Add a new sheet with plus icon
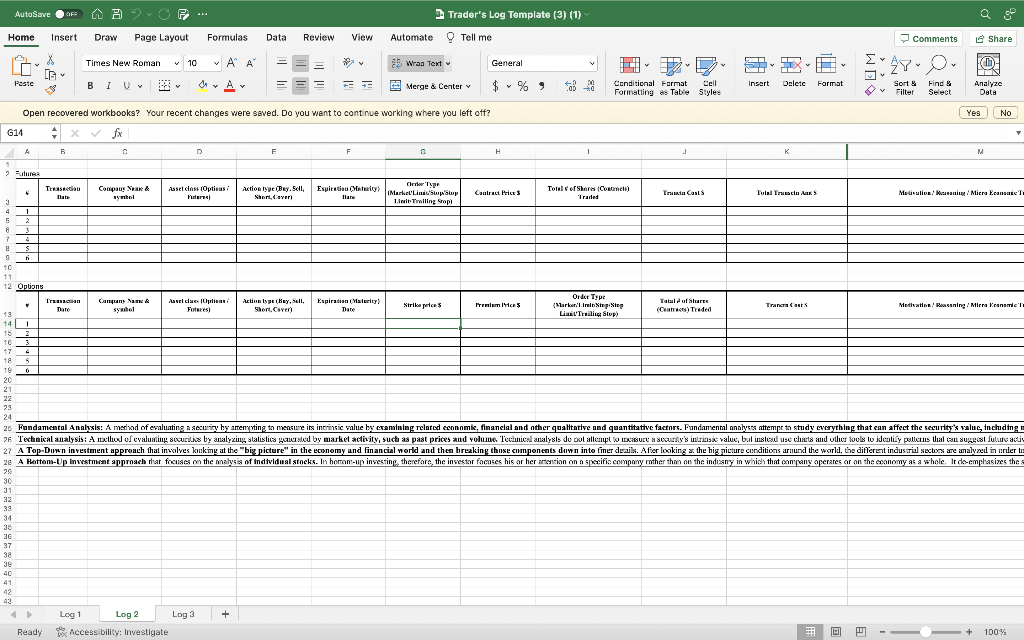Image resolution: width=1024 pixels, height=640 pixels. 225,614
